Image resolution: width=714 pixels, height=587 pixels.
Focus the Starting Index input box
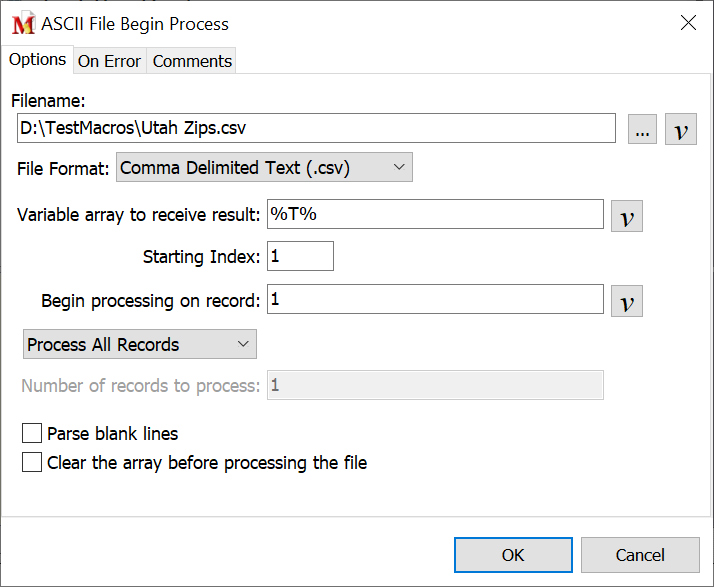(300, 257)
